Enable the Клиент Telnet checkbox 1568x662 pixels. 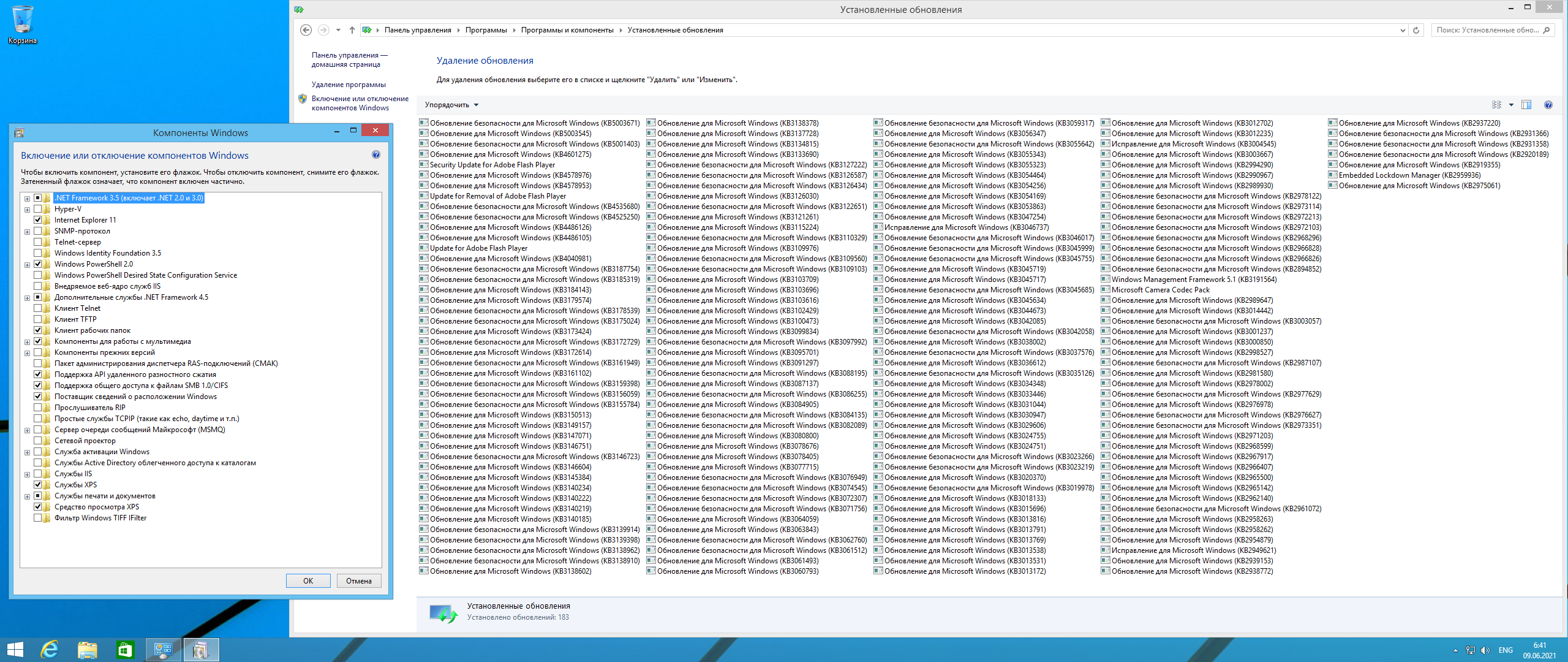click(38, 308)
